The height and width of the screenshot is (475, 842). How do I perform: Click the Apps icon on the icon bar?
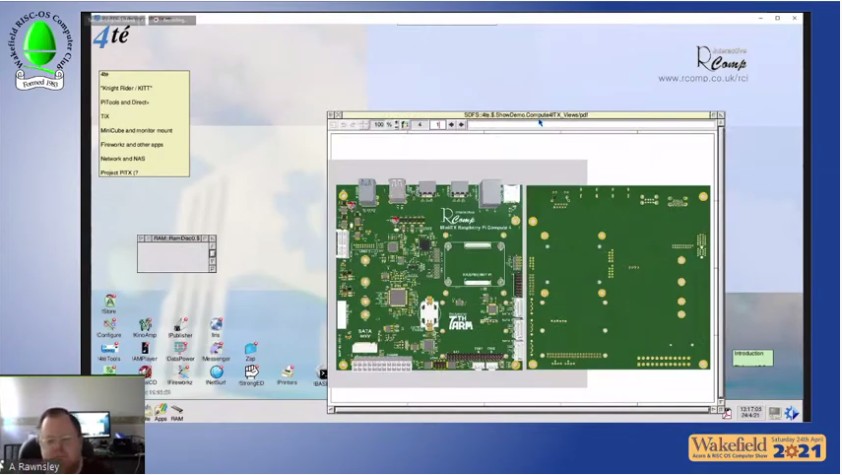(x=161, y=412)
